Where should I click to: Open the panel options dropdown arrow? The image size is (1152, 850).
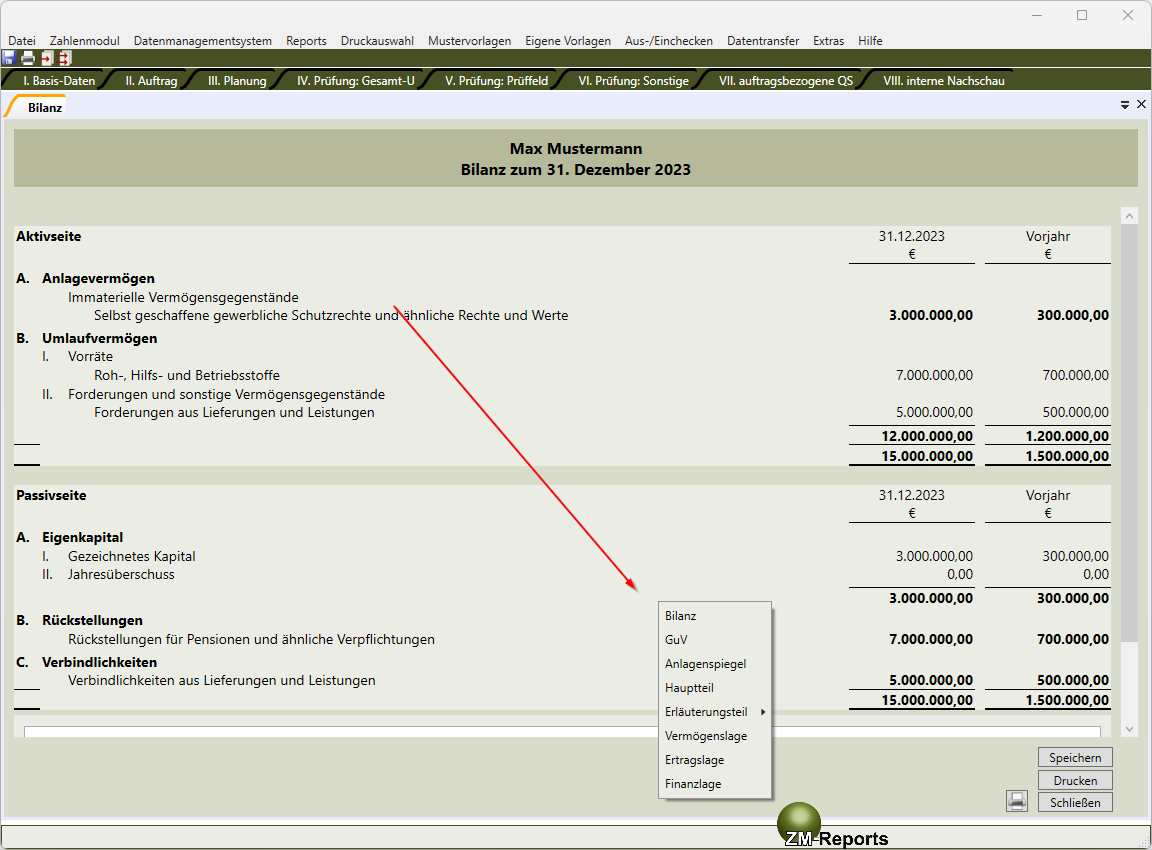pos(1125,104)
